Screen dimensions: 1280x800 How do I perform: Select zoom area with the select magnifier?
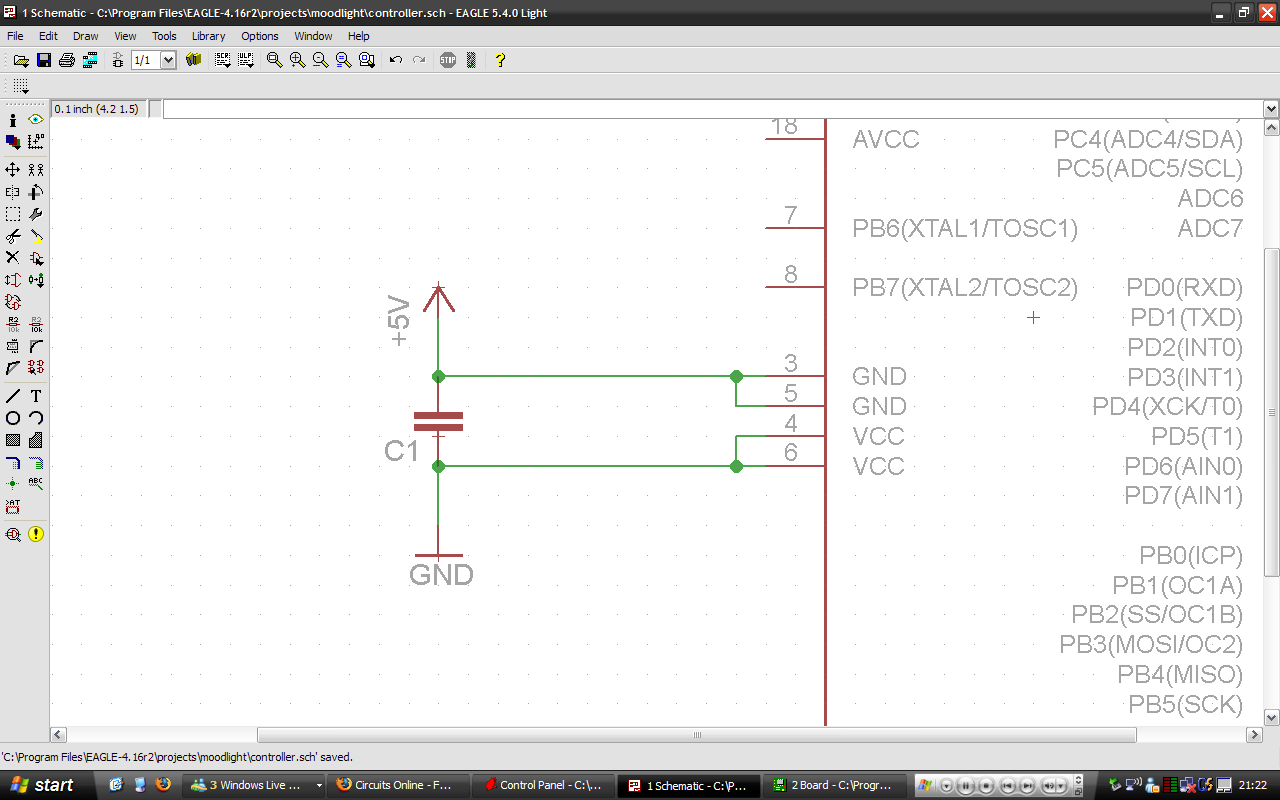click(367, 60)
